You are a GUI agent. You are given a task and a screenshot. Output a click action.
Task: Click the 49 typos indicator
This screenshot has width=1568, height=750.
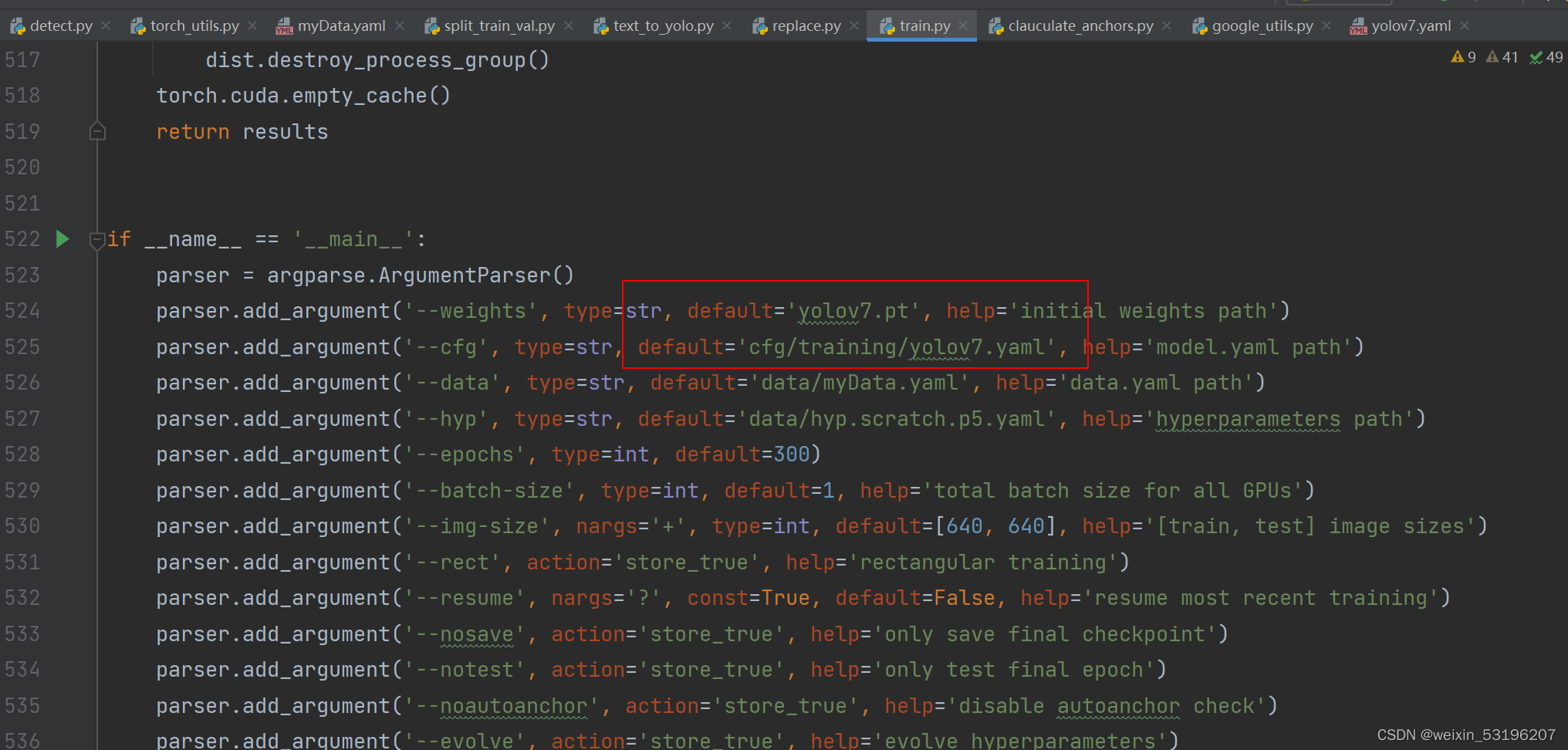click(x=1546, y=57)
